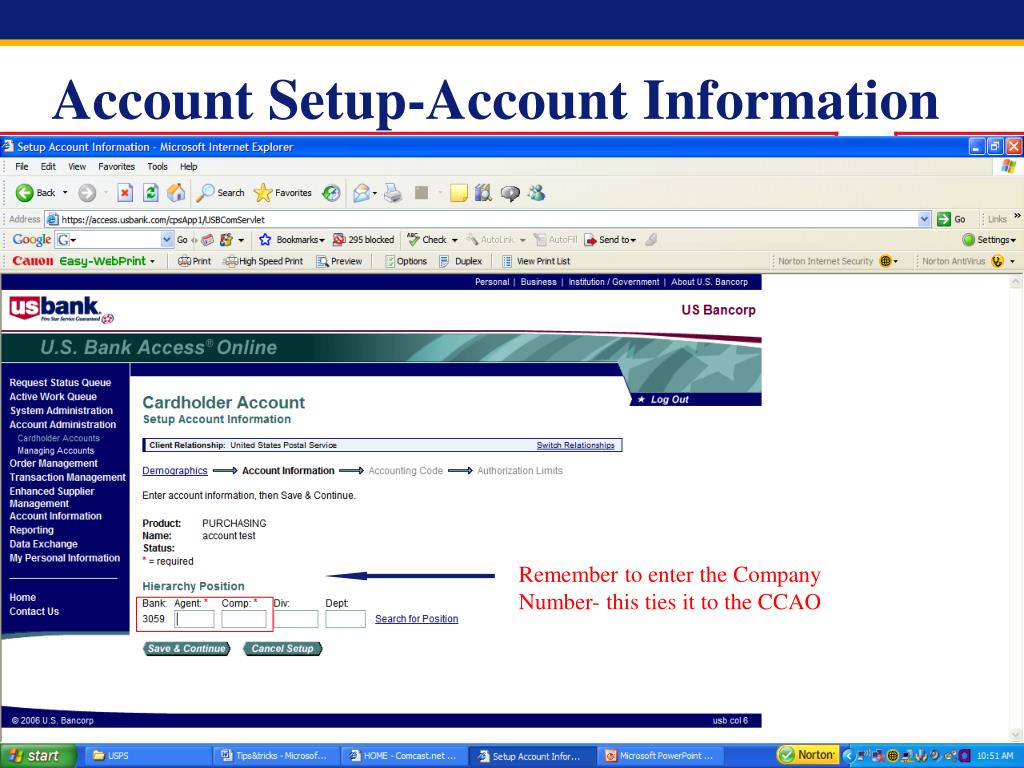Click the Print printer icon in IE toolbar

point(392,193)
